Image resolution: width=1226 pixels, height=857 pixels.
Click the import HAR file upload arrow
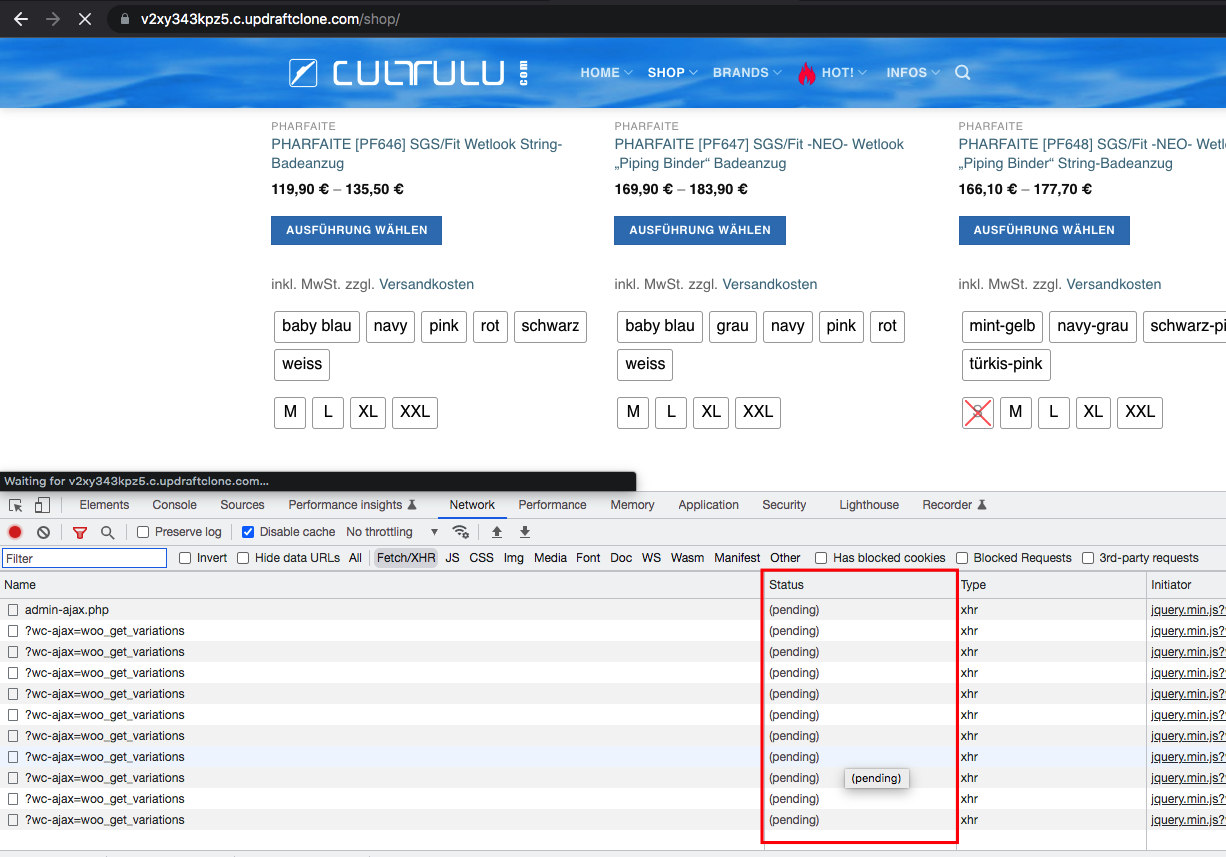[497, 532]
